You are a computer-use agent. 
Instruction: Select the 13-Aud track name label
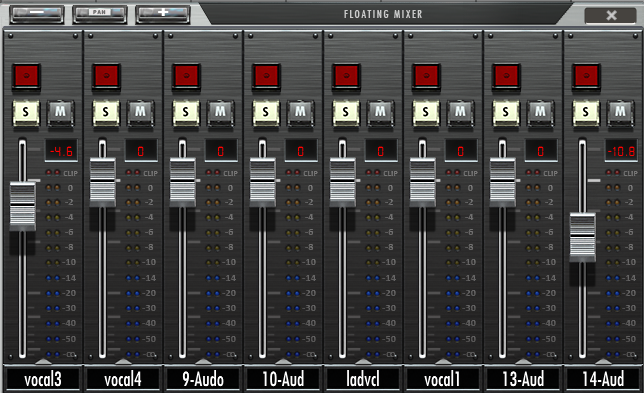coord(523,379)
